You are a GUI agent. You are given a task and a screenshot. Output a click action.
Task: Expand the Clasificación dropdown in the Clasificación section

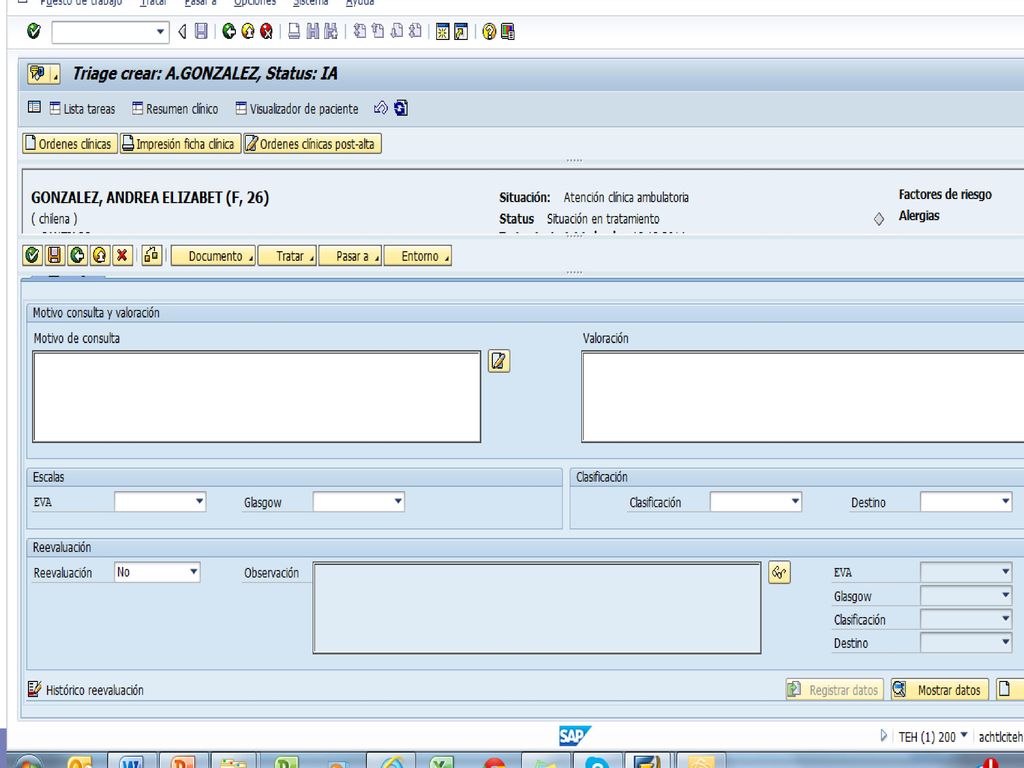click(795, 502)
